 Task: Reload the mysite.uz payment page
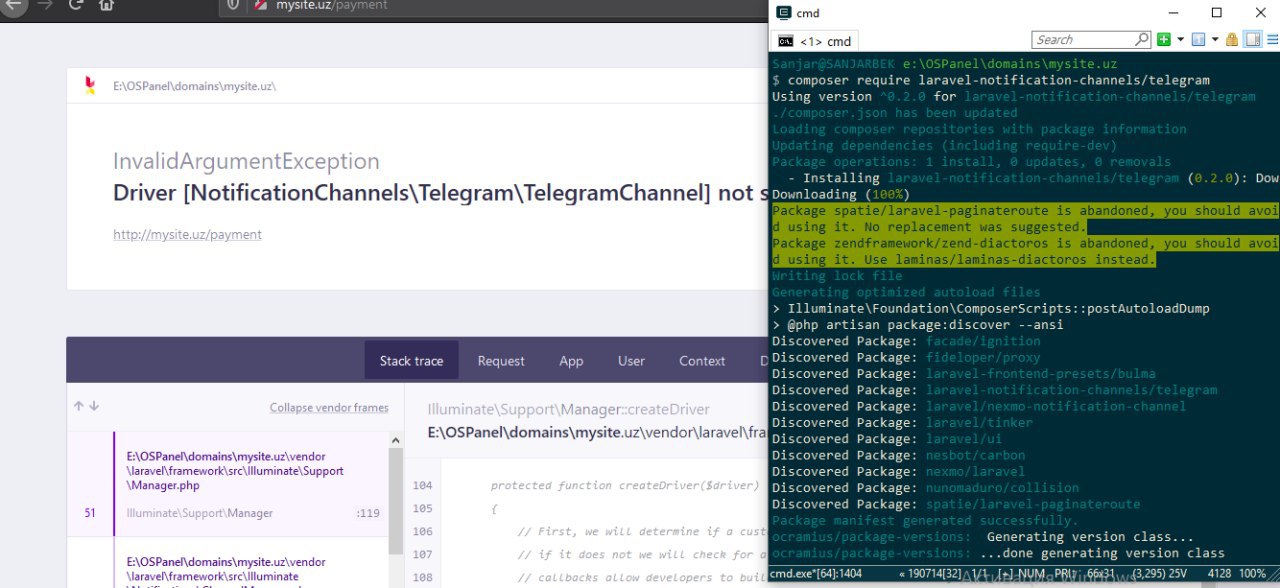(75, 5)
